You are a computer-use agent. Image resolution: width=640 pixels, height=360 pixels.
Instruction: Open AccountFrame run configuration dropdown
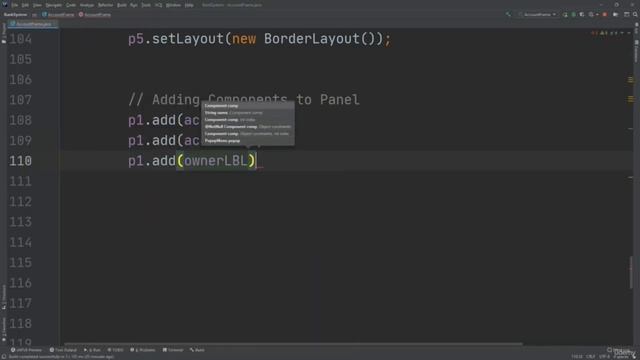537,14
